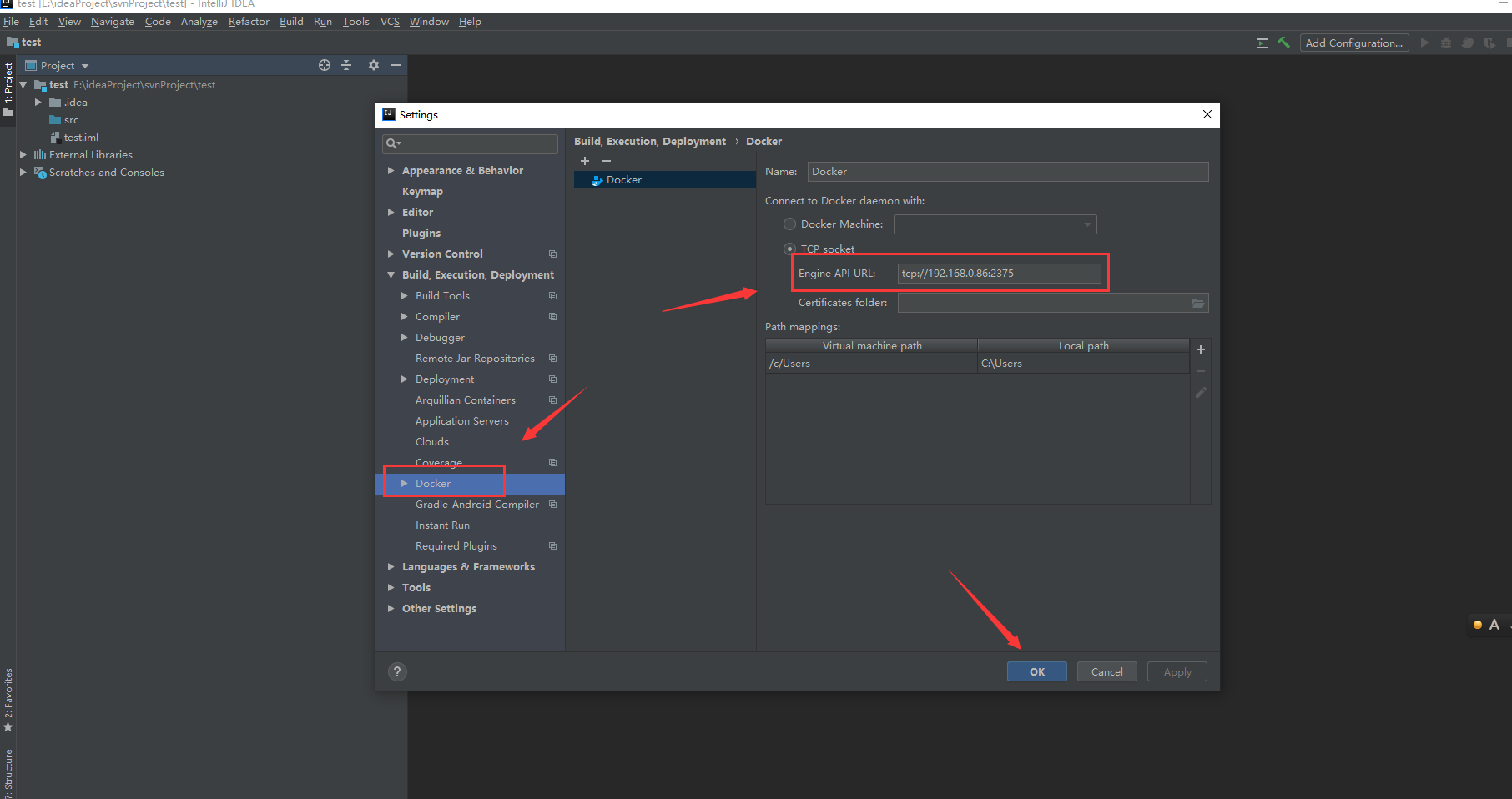The width and height of the screenshot is (1512, 799).
Task: Click project-level icon beside Required Plugins
Action: [552, 546]
